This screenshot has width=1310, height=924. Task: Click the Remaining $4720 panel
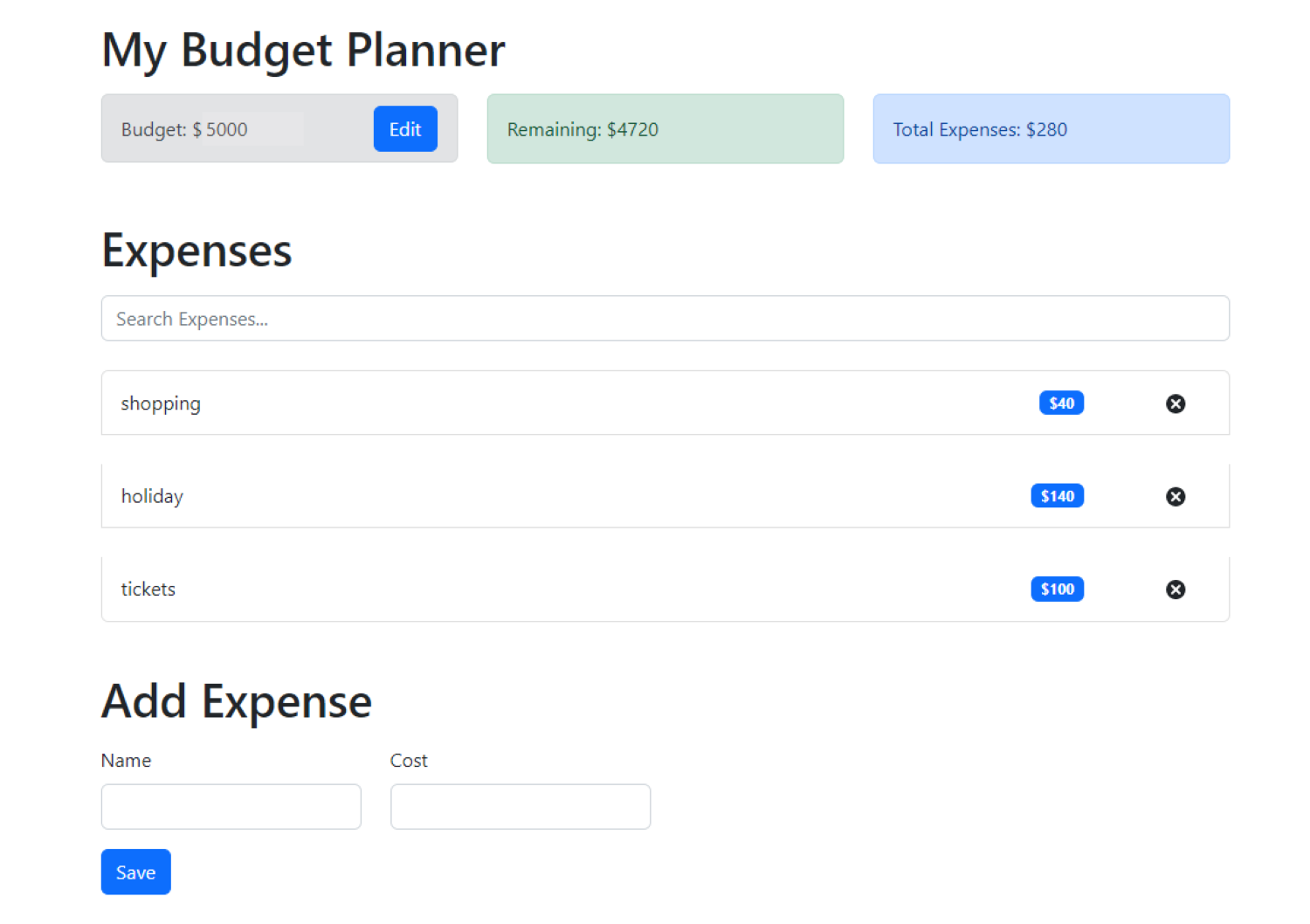665,129
